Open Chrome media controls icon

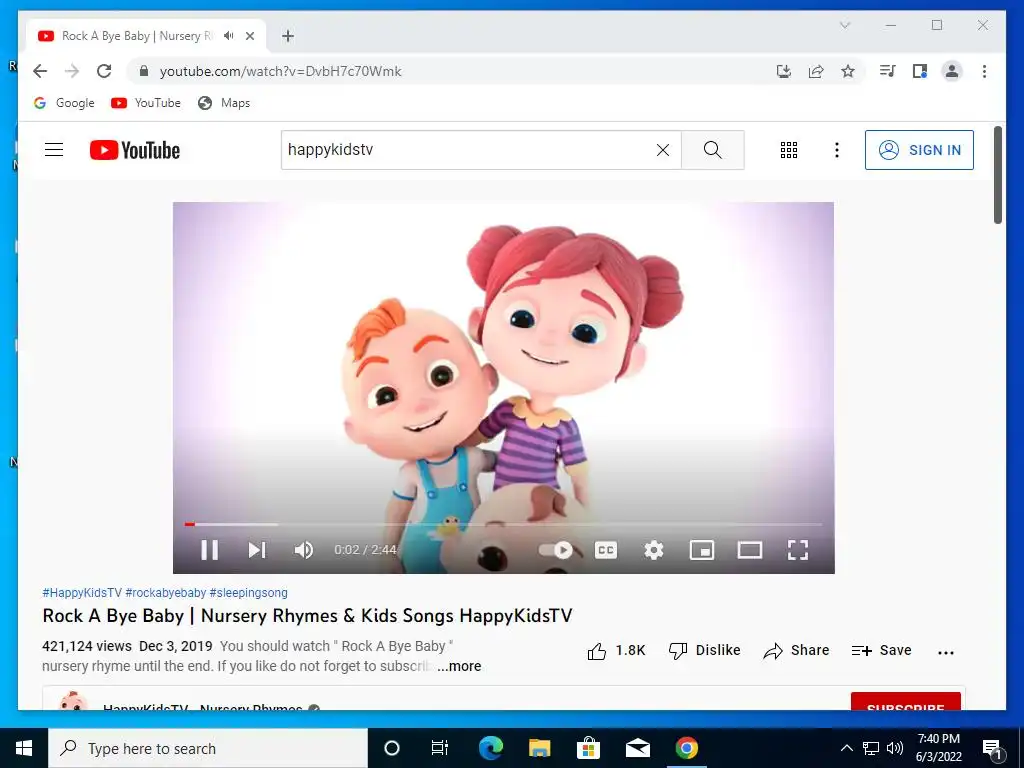click(x=887, y=71)
